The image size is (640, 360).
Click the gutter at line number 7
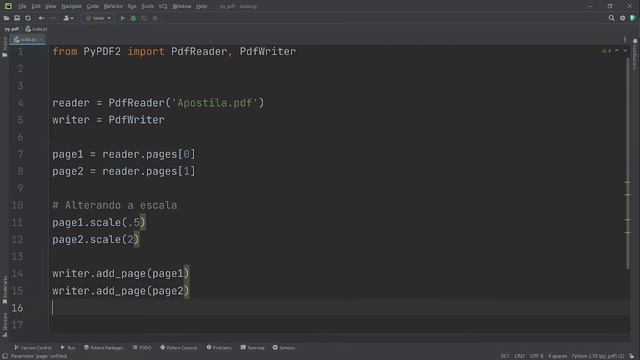click(20, 154)
